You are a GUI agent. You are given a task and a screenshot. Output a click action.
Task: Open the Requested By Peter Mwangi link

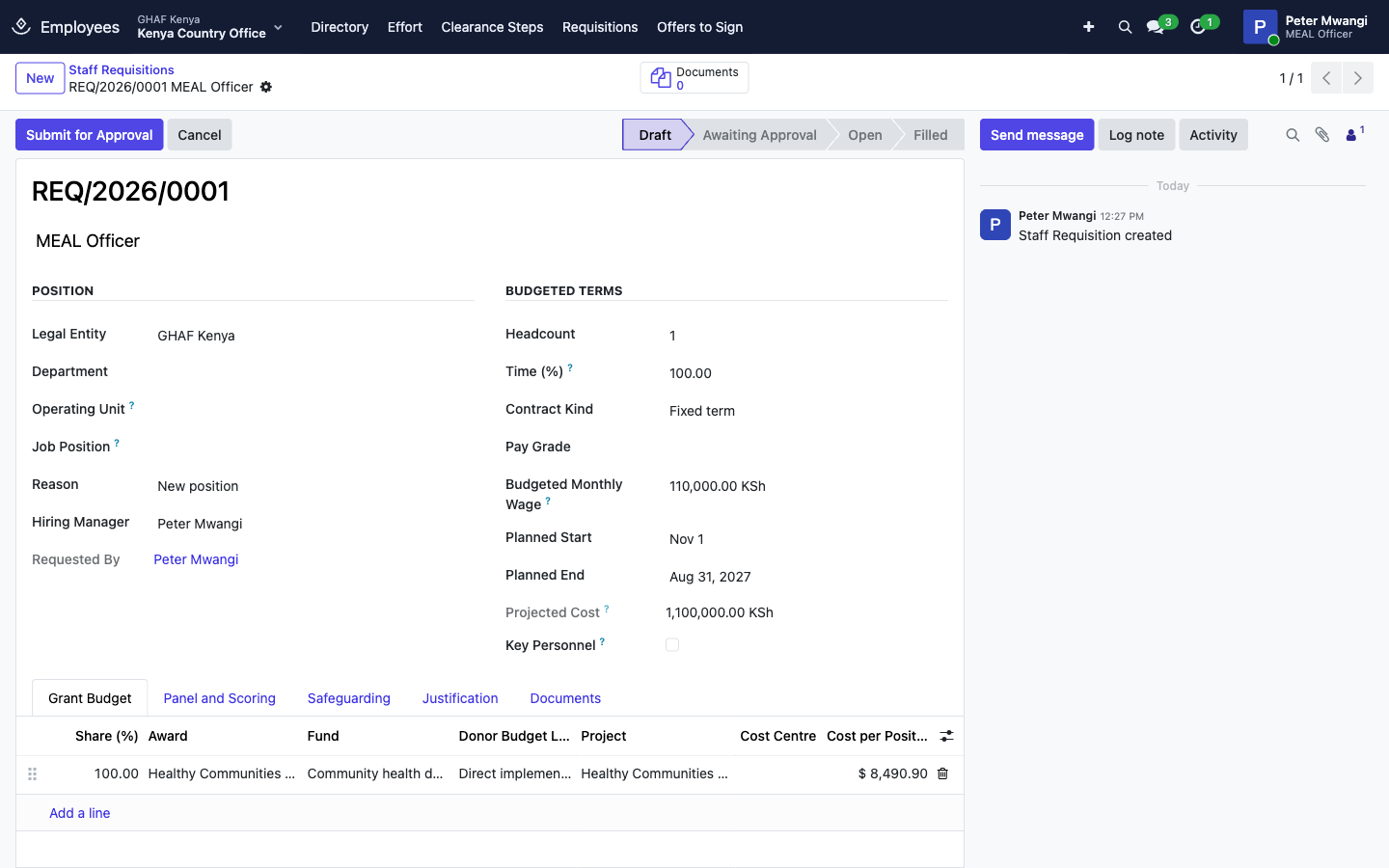pyautogui.click(x=196, y=559)
